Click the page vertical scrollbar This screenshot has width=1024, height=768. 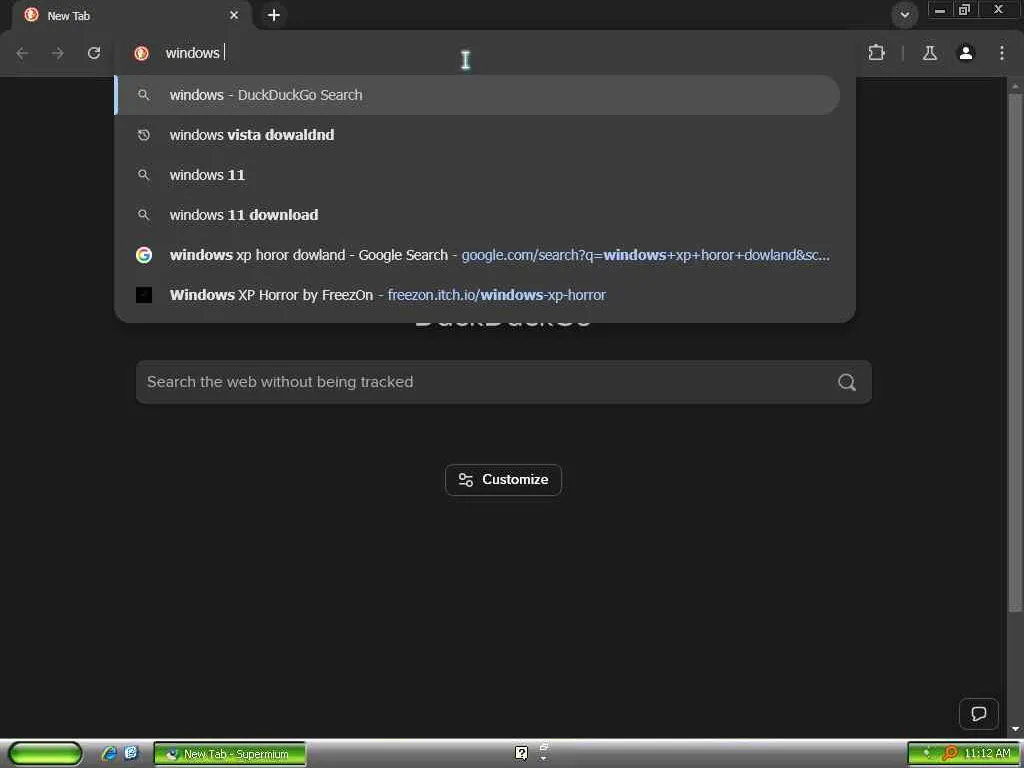1014,353
